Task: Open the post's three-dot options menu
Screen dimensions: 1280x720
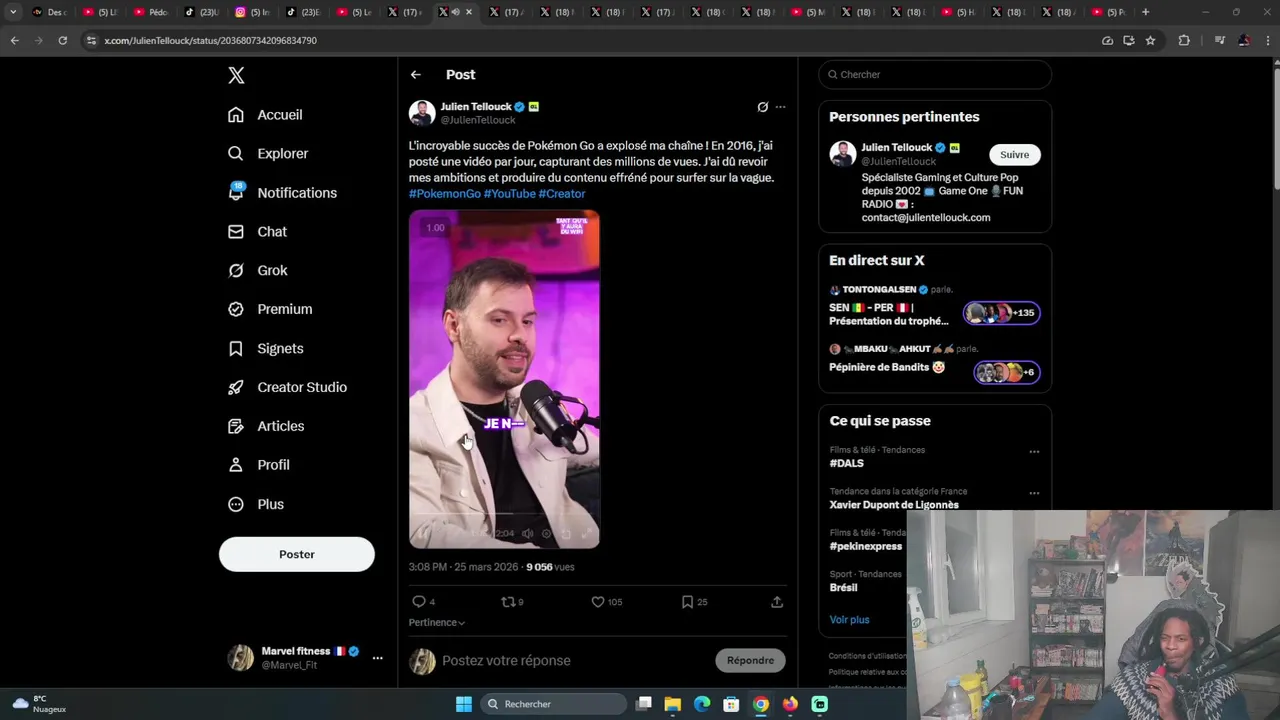Action: [781, 107]
